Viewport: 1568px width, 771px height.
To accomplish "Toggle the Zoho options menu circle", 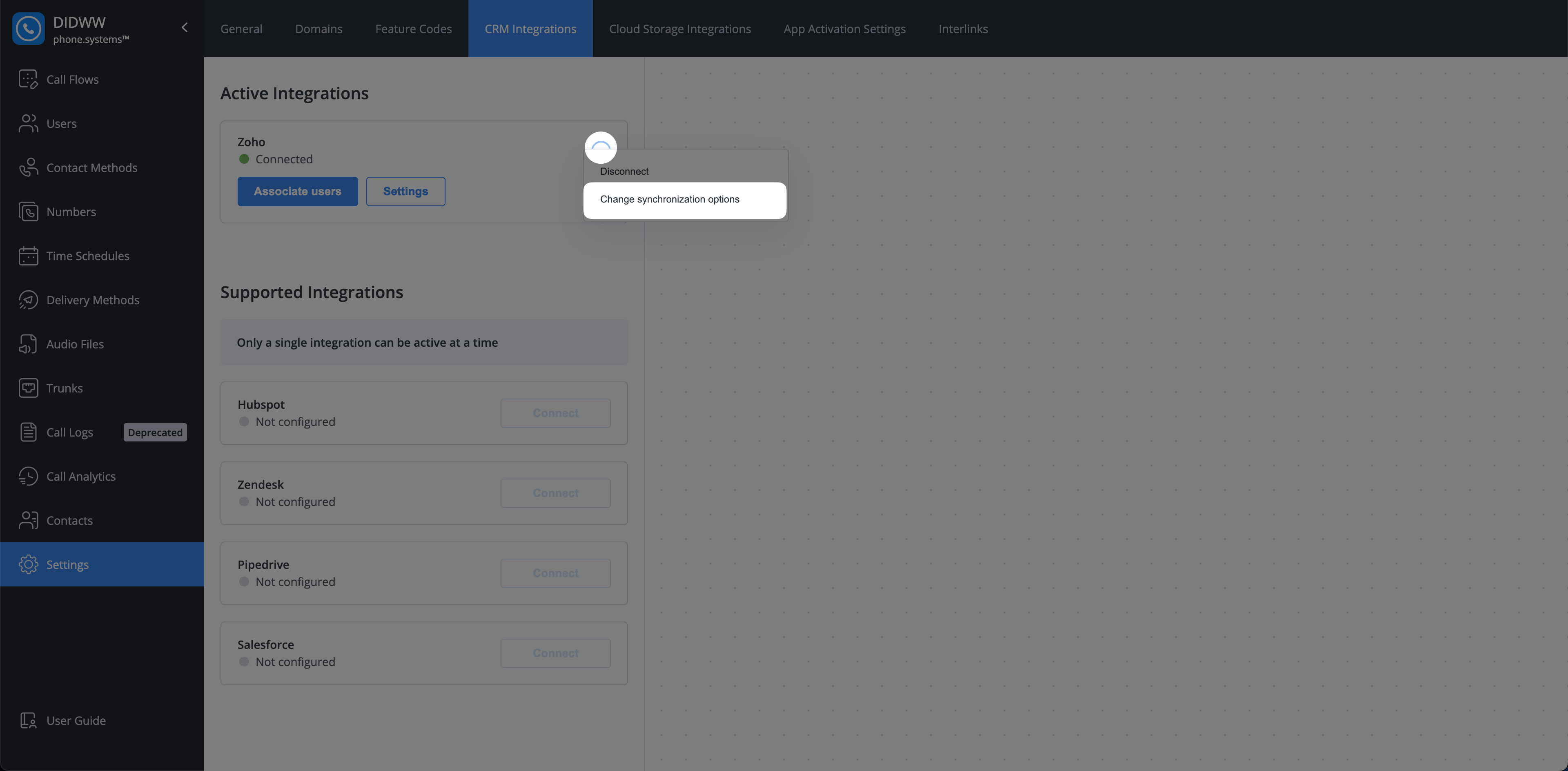I will 601,148.
